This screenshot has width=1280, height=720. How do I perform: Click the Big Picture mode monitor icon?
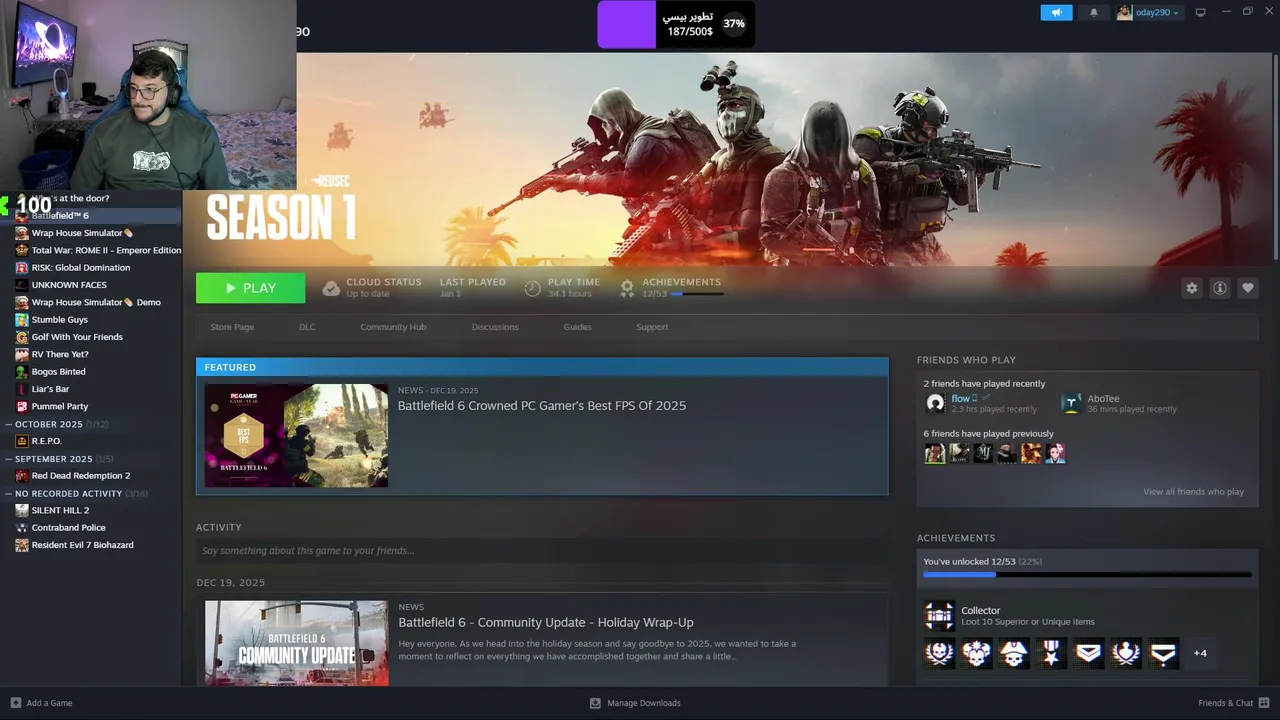tap(1201, 12)
